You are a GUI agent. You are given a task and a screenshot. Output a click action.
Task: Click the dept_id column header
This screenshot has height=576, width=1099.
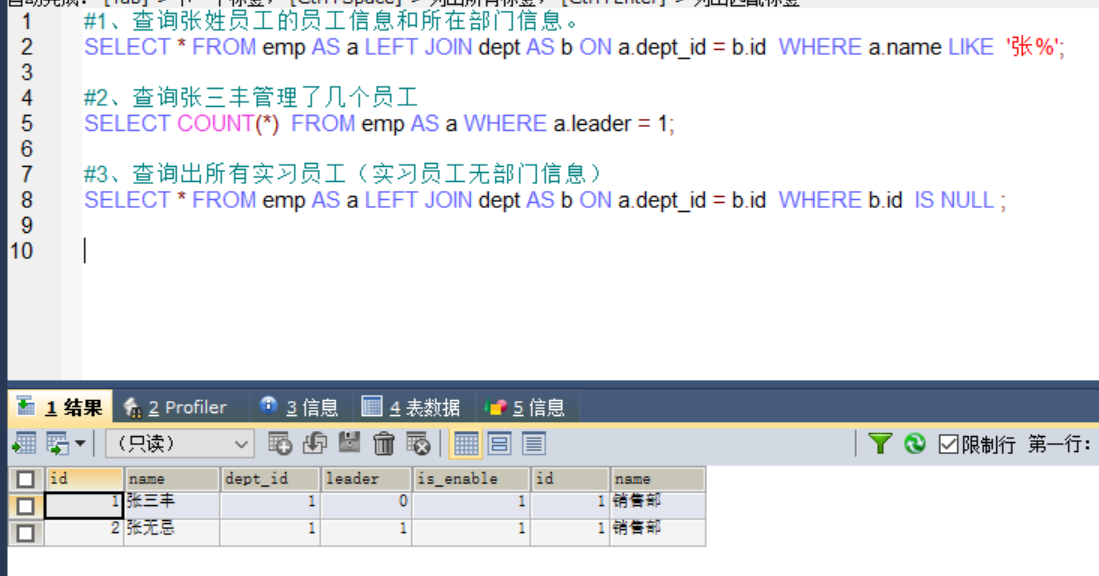[270, 479]
